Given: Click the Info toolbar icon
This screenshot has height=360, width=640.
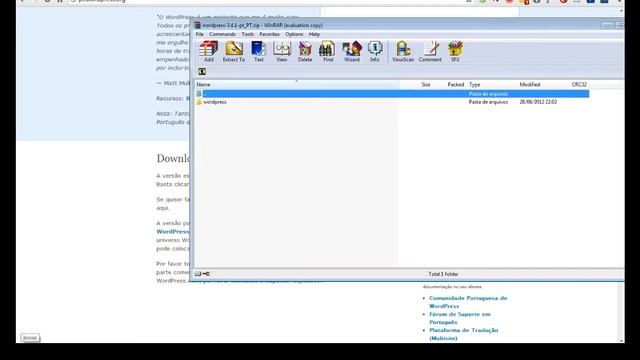Looking at the screenshot, I should (375, 51).
